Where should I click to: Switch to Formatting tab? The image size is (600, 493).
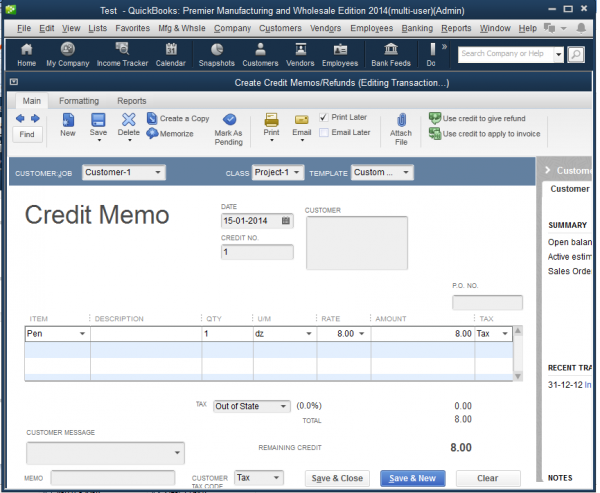click(x=79, y=101)
